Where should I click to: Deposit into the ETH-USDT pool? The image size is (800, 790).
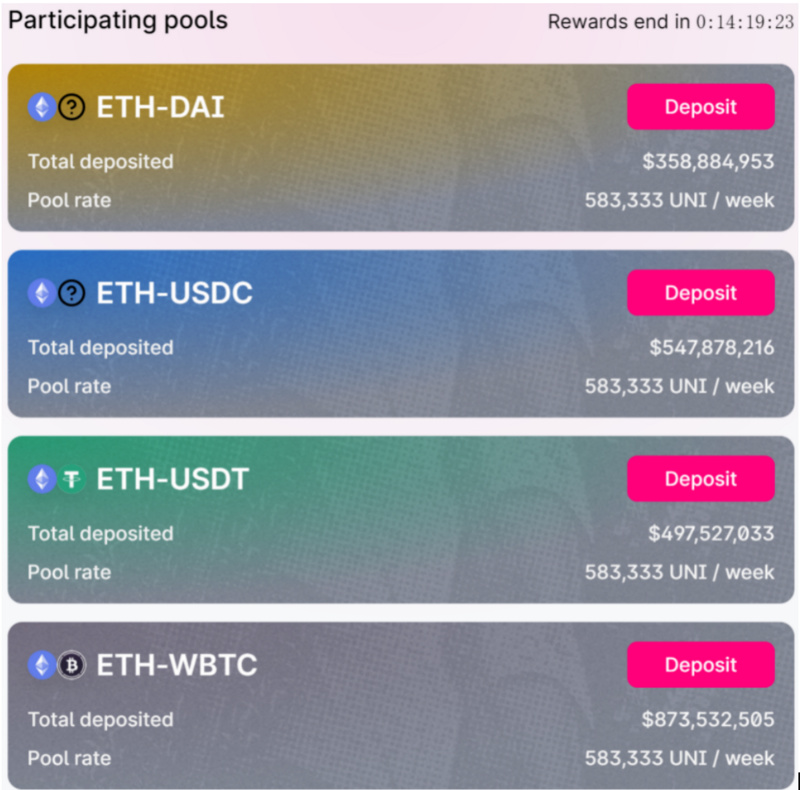[x=701, y=479]
